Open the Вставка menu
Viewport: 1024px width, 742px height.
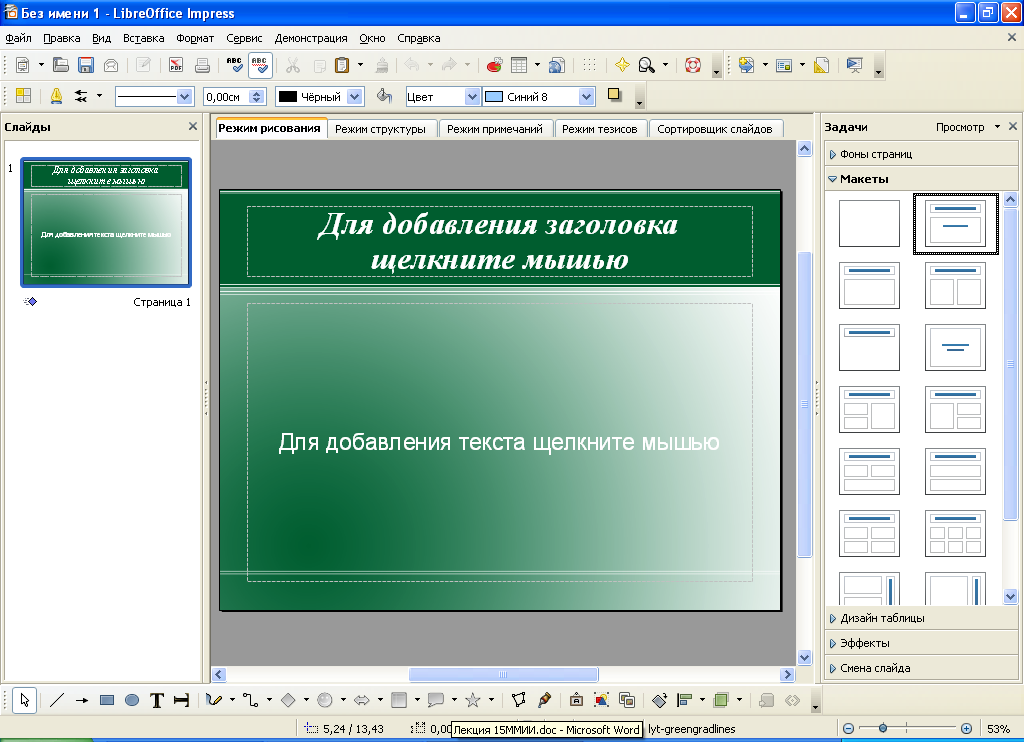144,38
